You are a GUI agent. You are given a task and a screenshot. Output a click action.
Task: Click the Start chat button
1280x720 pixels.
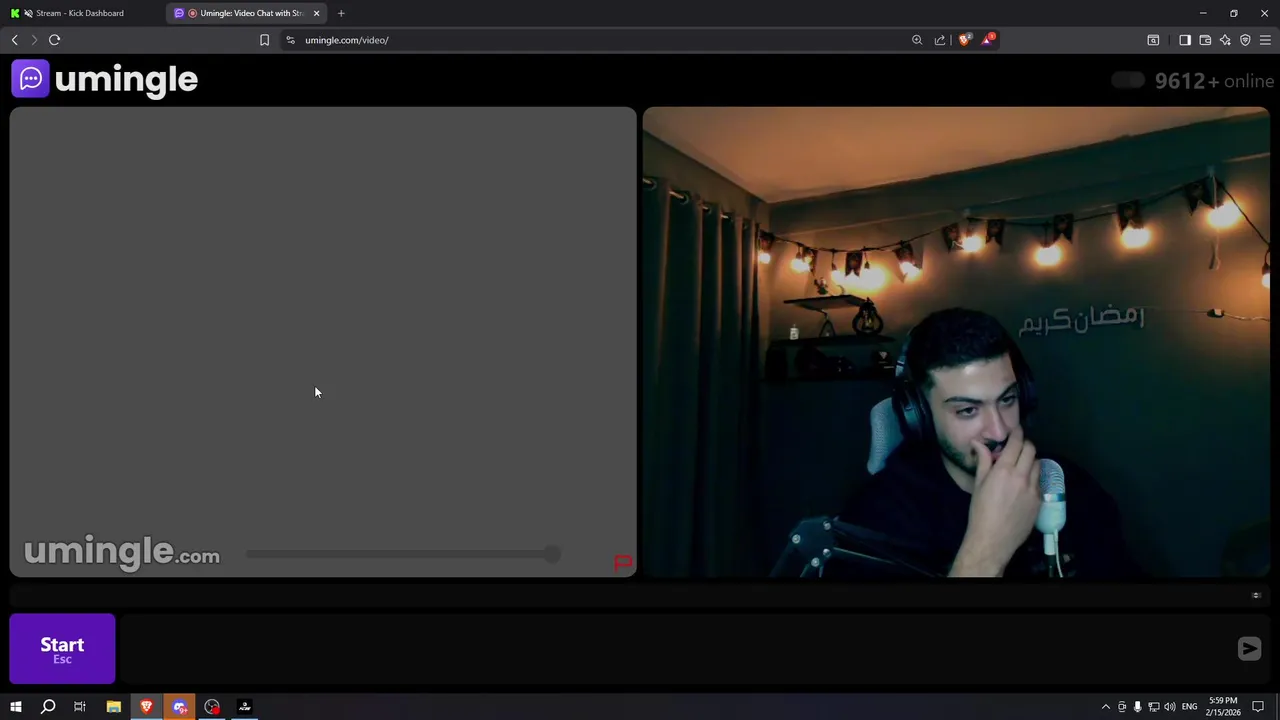point(62,649)
